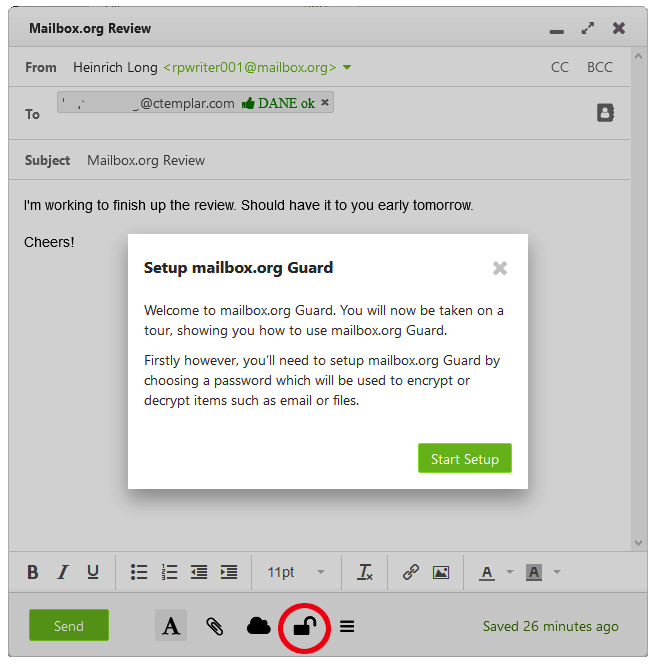Screen dimensions: 660x671
Task: Expand the compose window to fullscreen
Action: (x=588, y=29)
